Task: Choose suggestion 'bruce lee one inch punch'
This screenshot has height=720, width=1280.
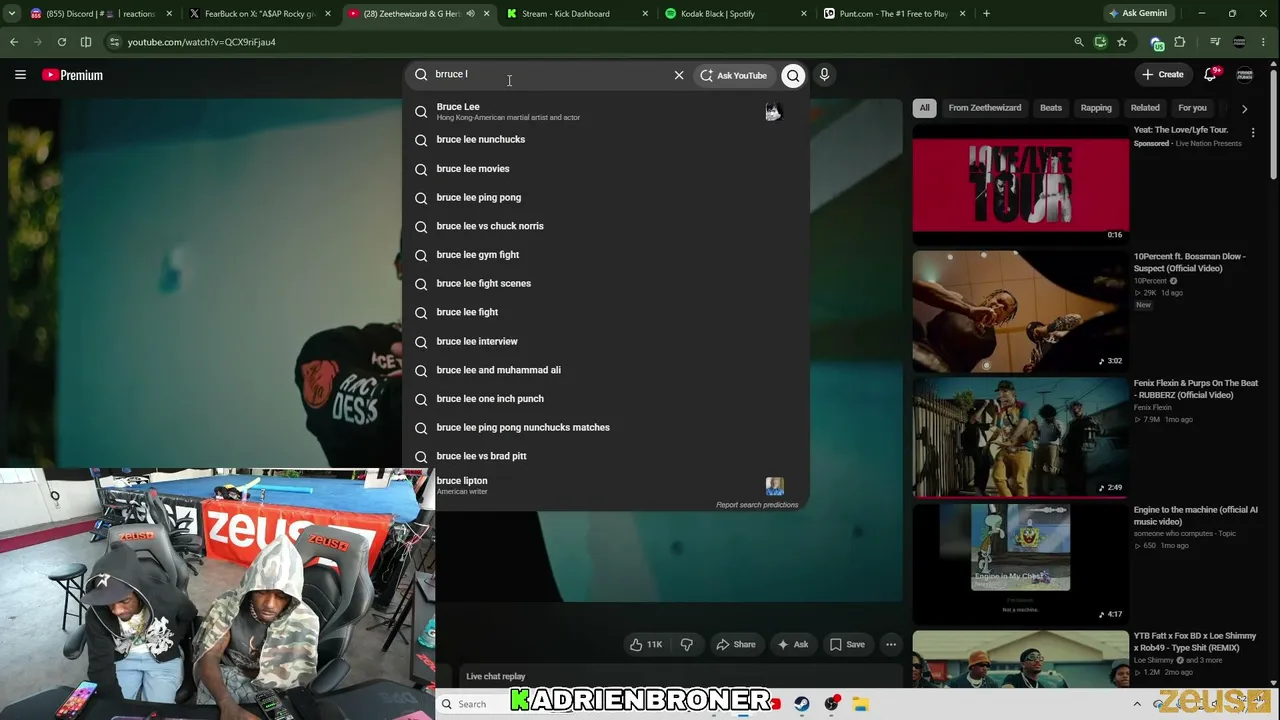Action: [x=606, y=399]
